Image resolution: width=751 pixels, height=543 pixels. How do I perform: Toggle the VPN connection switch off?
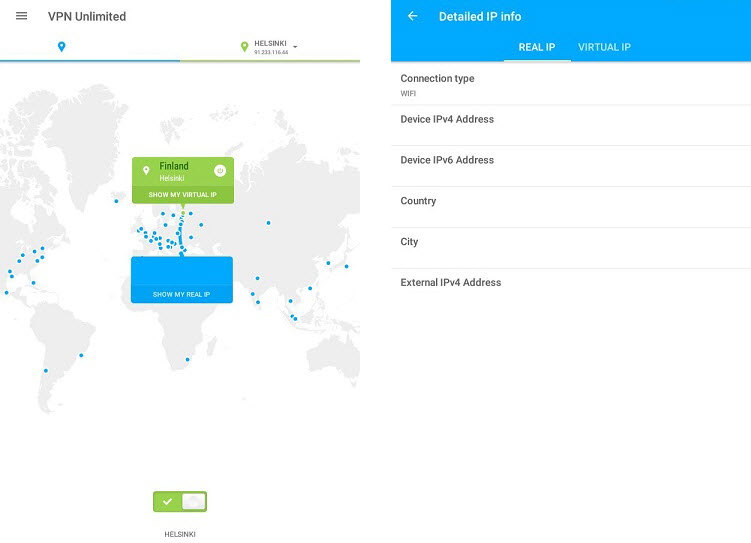(180, 501)
